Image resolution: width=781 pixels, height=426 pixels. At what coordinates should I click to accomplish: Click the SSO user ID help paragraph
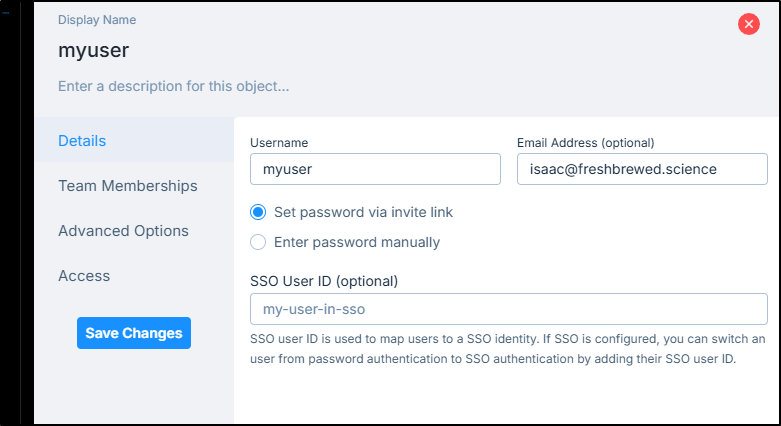tap(508, 349)
